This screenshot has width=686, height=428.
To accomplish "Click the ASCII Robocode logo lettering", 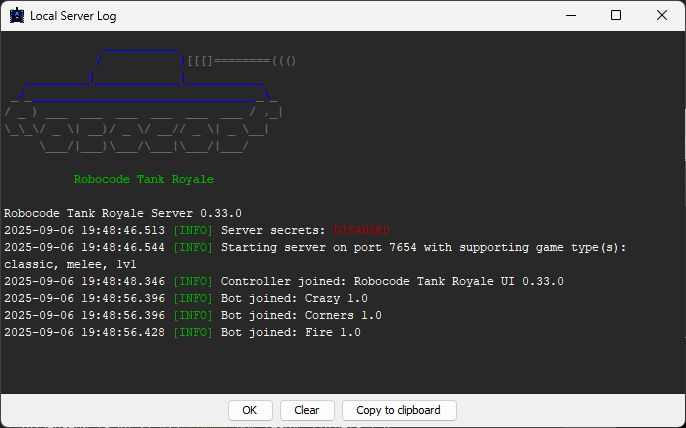I will pos(145,127).
